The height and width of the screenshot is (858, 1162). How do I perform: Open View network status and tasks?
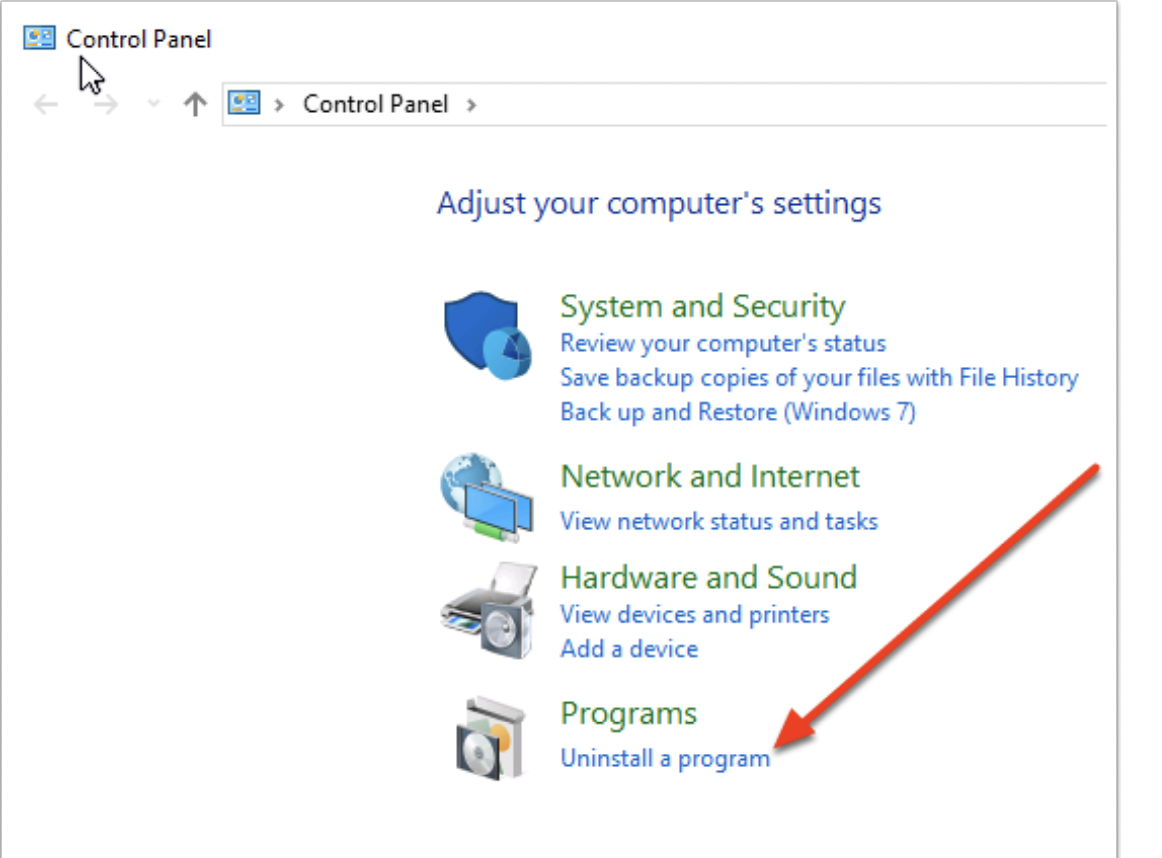pos(718,521)
